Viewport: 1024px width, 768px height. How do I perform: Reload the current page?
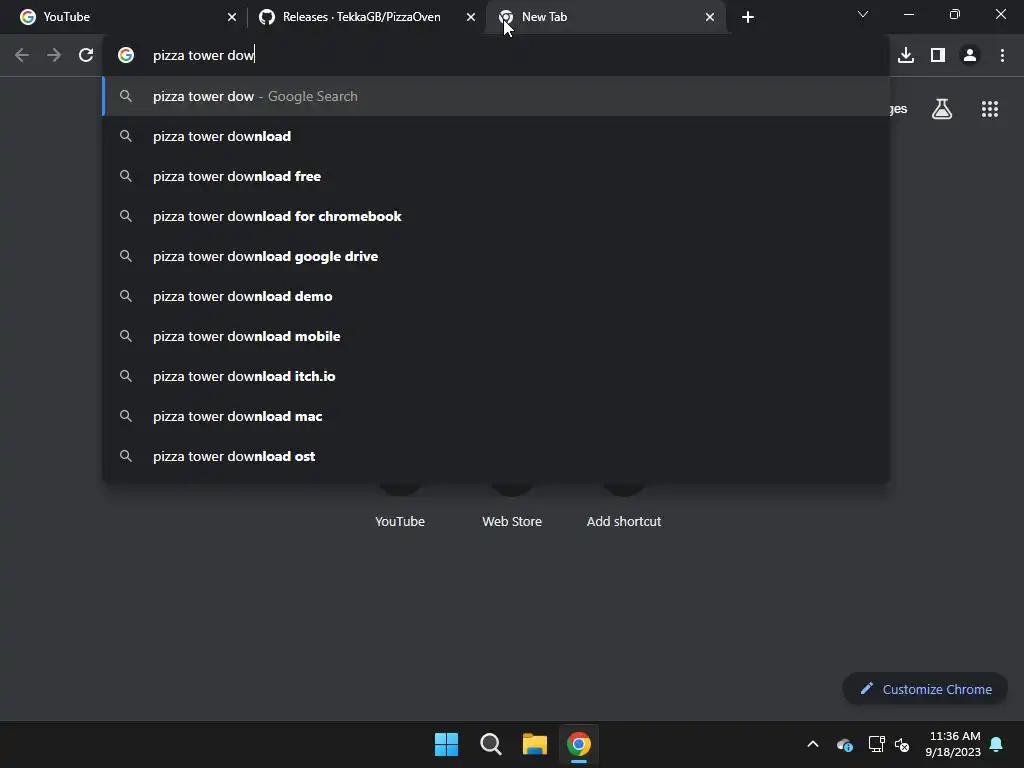pos(86,55)
